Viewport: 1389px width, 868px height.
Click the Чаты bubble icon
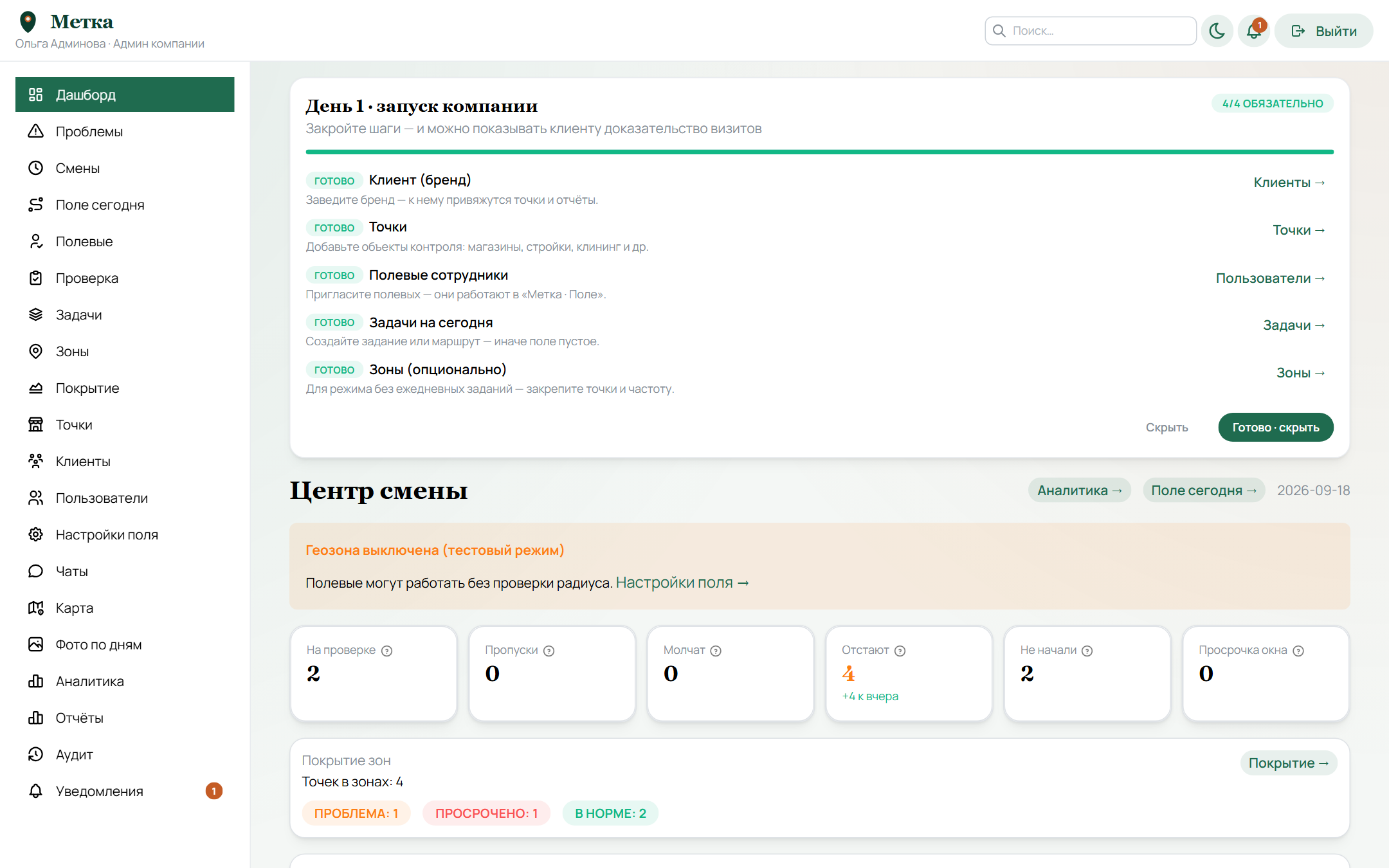36,571
